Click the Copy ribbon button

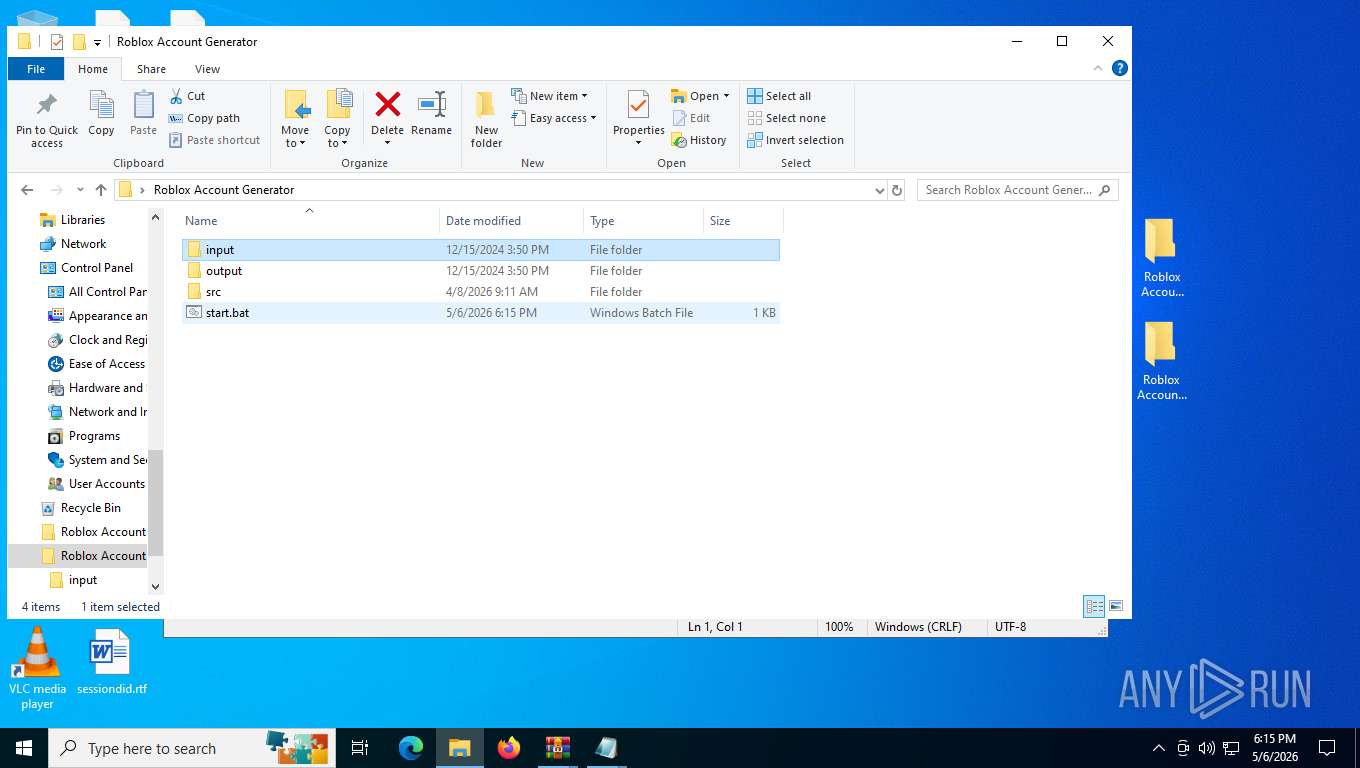(x=101, y=114)
